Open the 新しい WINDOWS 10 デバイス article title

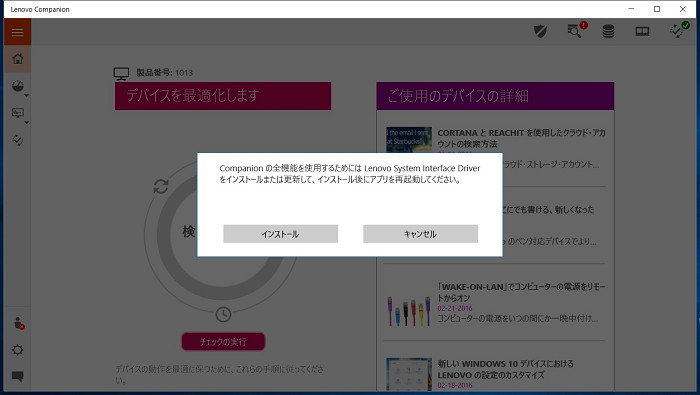(x=505, y=369)
